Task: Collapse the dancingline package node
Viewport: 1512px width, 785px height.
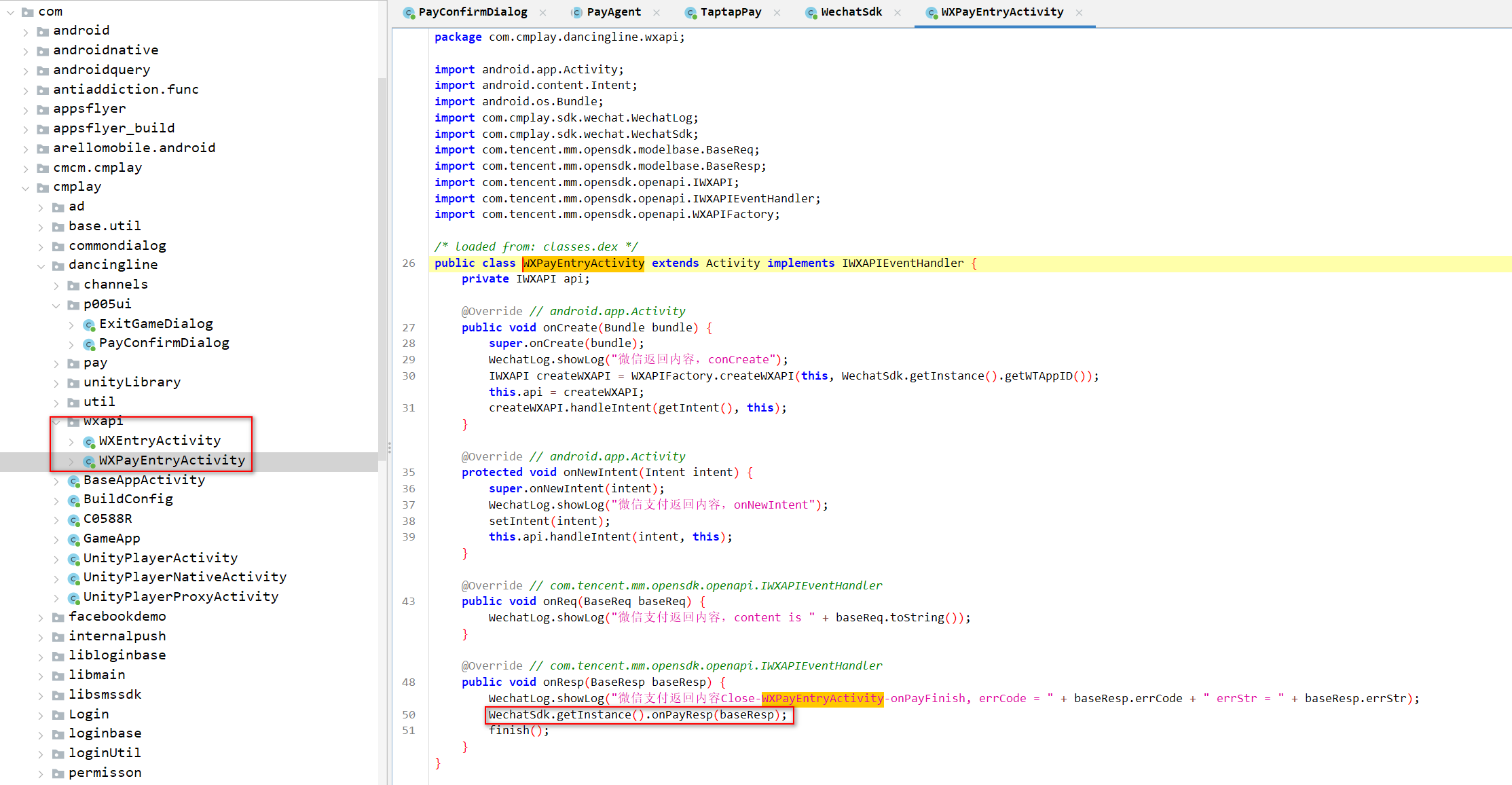Action: point(41,266)
